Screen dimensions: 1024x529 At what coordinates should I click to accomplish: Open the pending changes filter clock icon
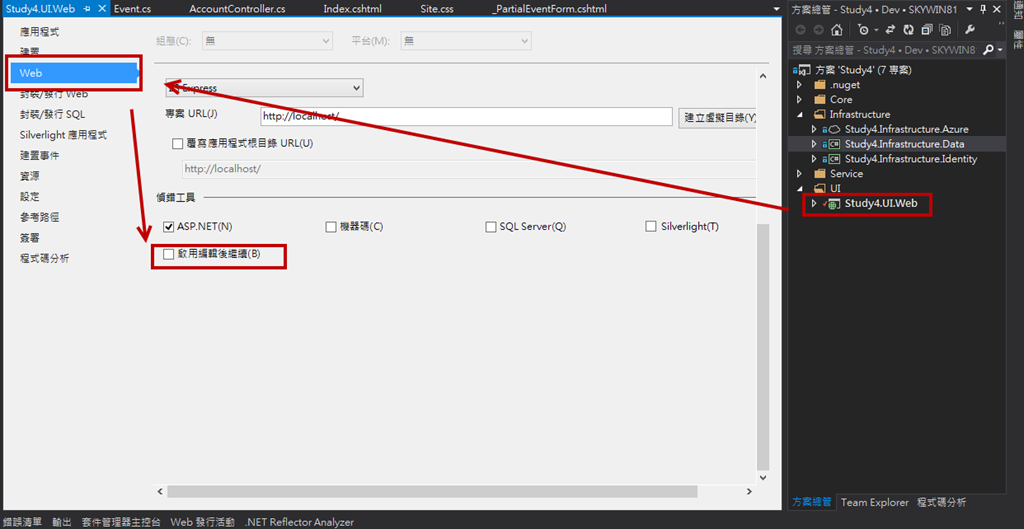click(x=864, y=30)
